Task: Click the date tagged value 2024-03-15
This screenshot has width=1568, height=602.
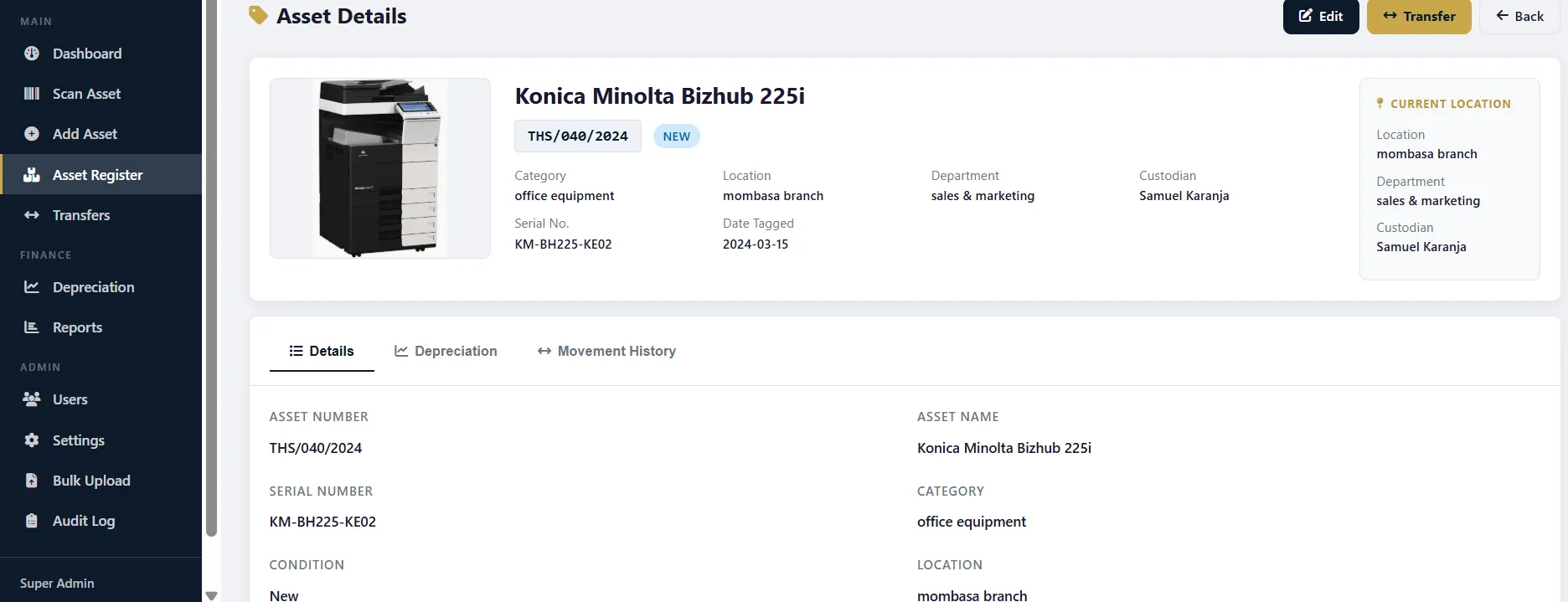Action: click(x=756, y=244)
